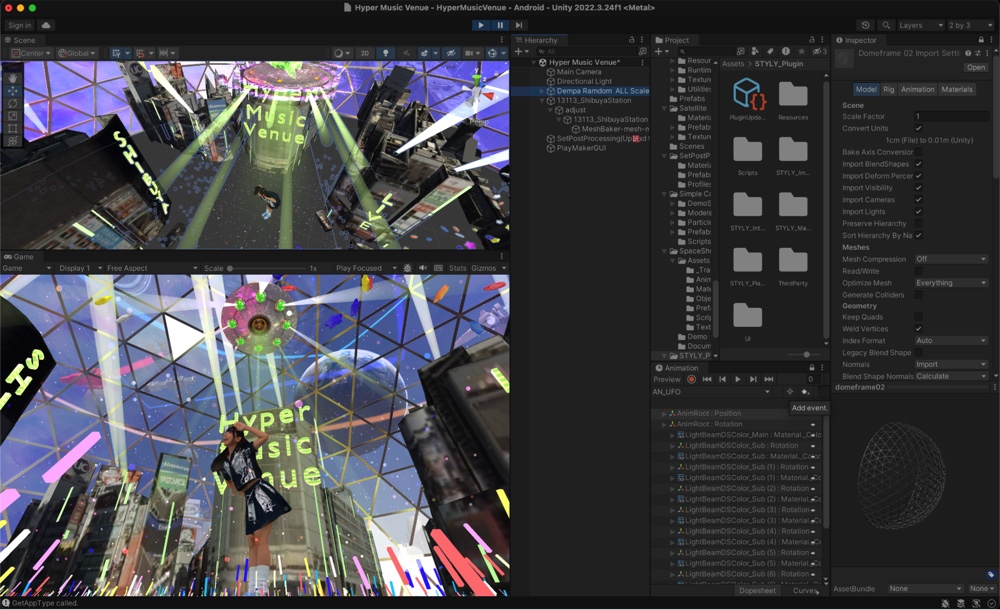Switch to the Rig tab
Viewport: 1000px width, 610px height.
pos(888,89)
